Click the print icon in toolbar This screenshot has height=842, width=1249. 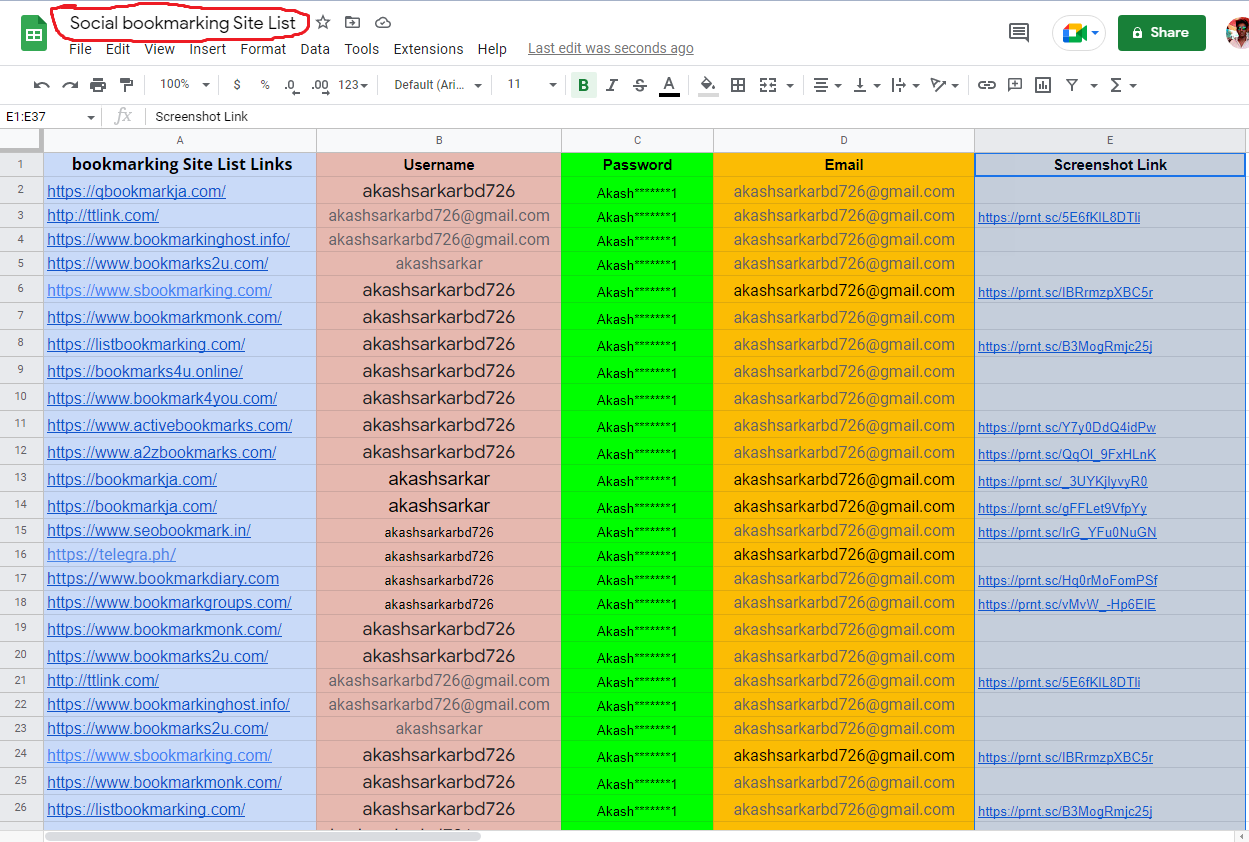point(98,85)
